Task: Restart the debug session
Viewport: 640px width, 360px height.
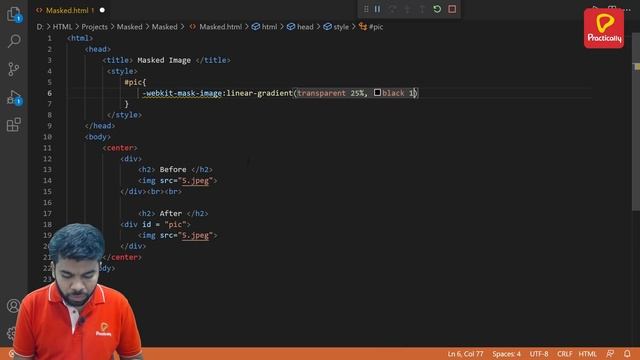Action: [x=437, y=9]
